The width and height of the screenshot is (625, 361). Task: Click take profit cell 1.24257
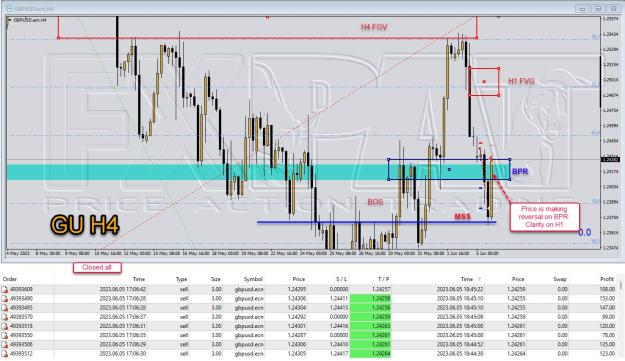pos(381,290)
